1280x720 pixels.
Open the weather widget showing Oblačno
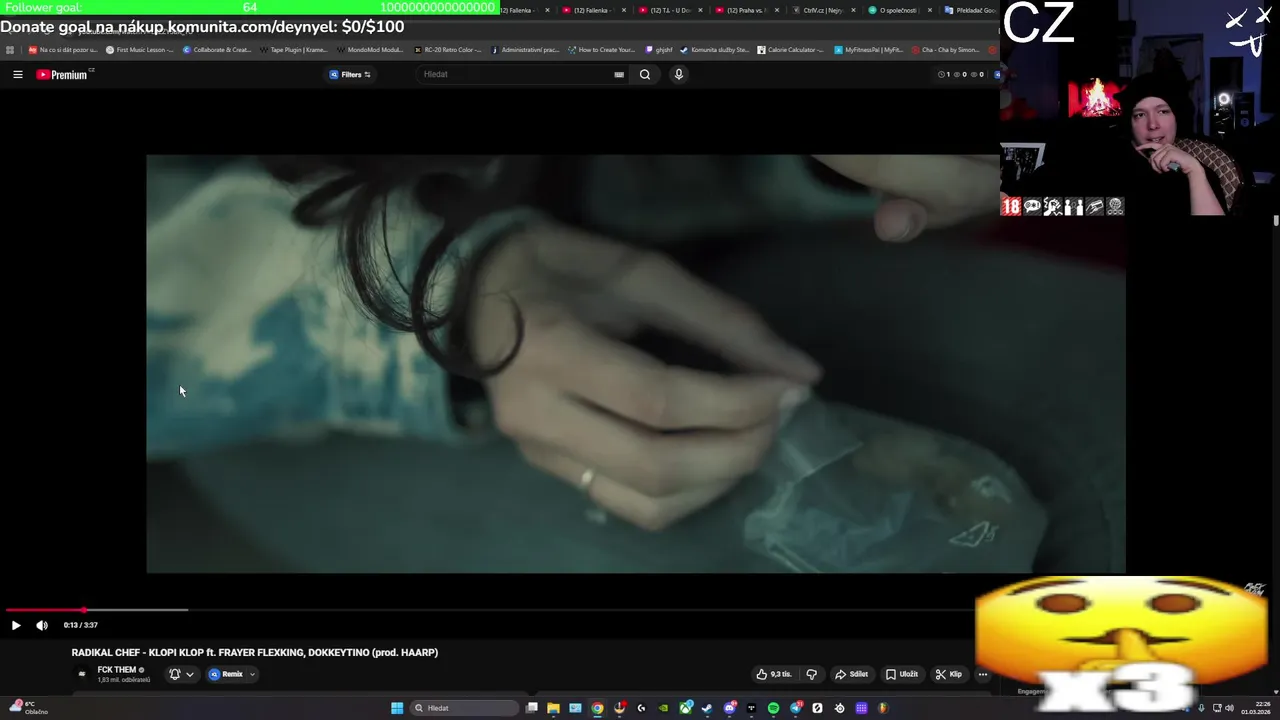click(29, 707)
